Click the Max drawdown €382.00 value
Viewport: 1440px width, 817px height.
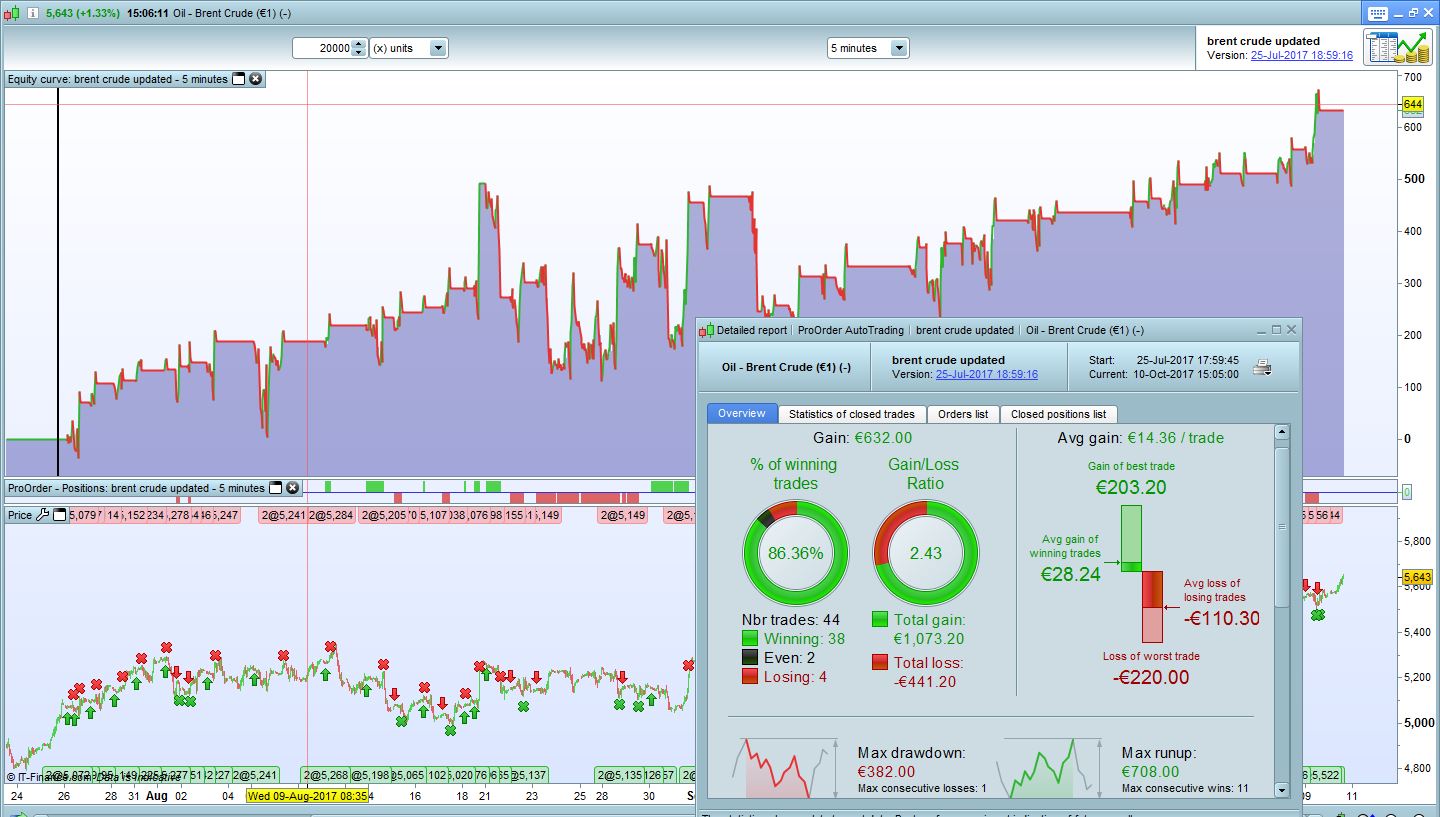(886, 771)
